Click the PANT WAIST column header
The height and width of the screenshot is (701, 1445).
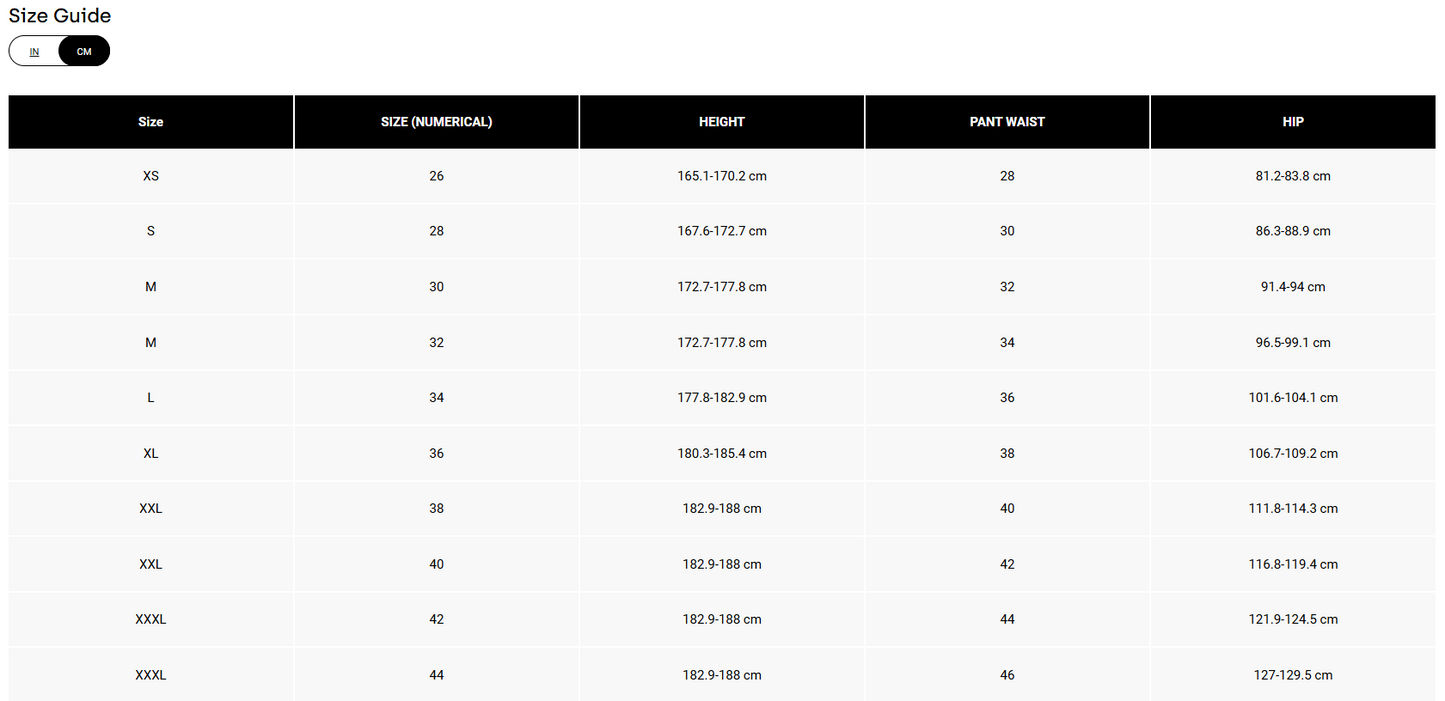[1007, 122]
